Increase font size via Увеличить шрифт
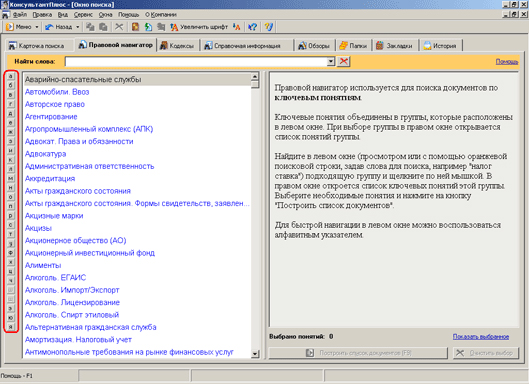This screenshot has width=529, height=384. pyautogui.click(x=199, y=27)
